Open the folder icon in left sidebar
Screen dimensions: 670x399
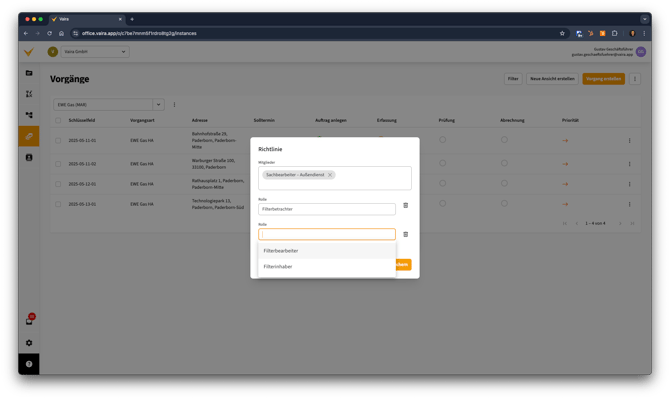(x=29, y=73)
